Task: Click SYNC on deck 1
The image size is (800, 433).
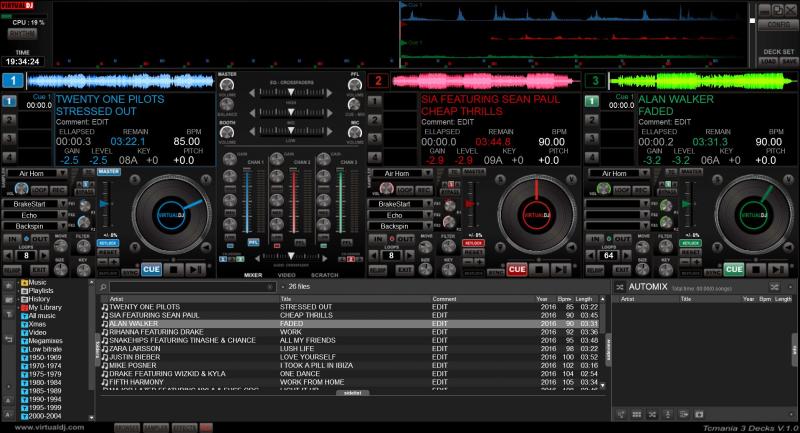Action: click(x=130, y=273)
